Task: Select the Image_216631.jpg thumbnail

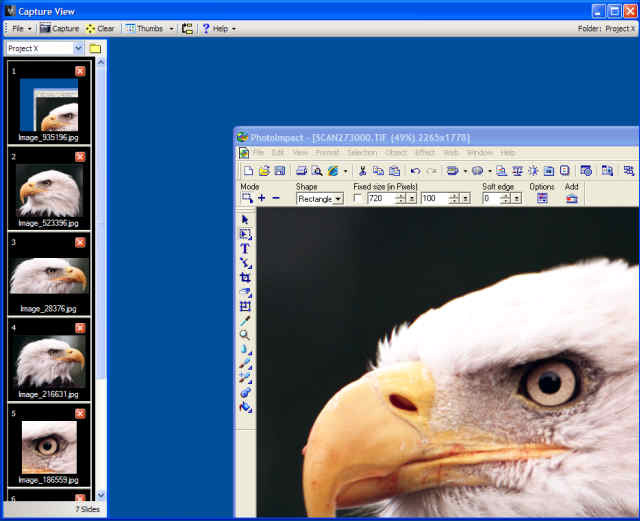Action: pyautogui.click(x=49, y=361)
